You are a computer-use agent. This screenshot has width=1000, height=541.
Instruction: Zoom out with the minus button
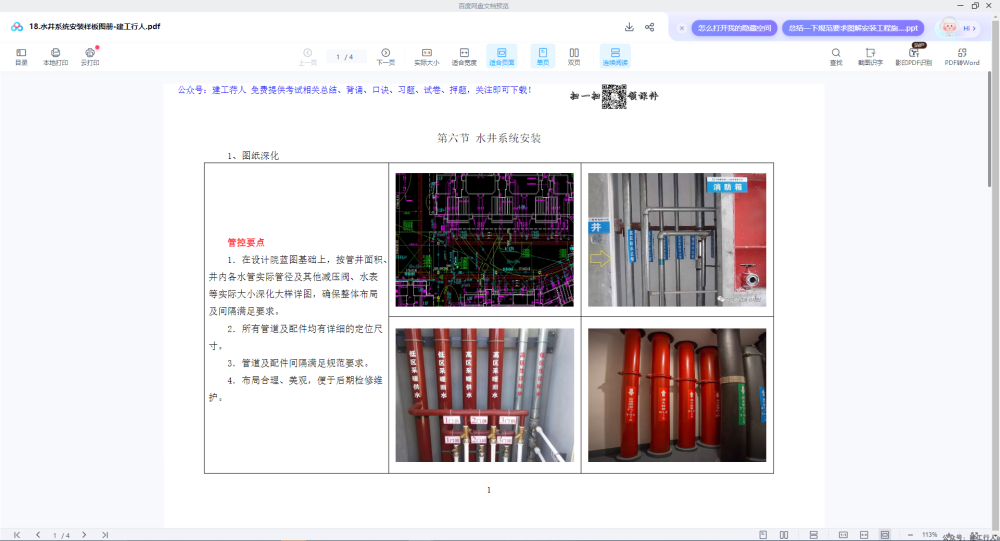[x=910, y=535]
